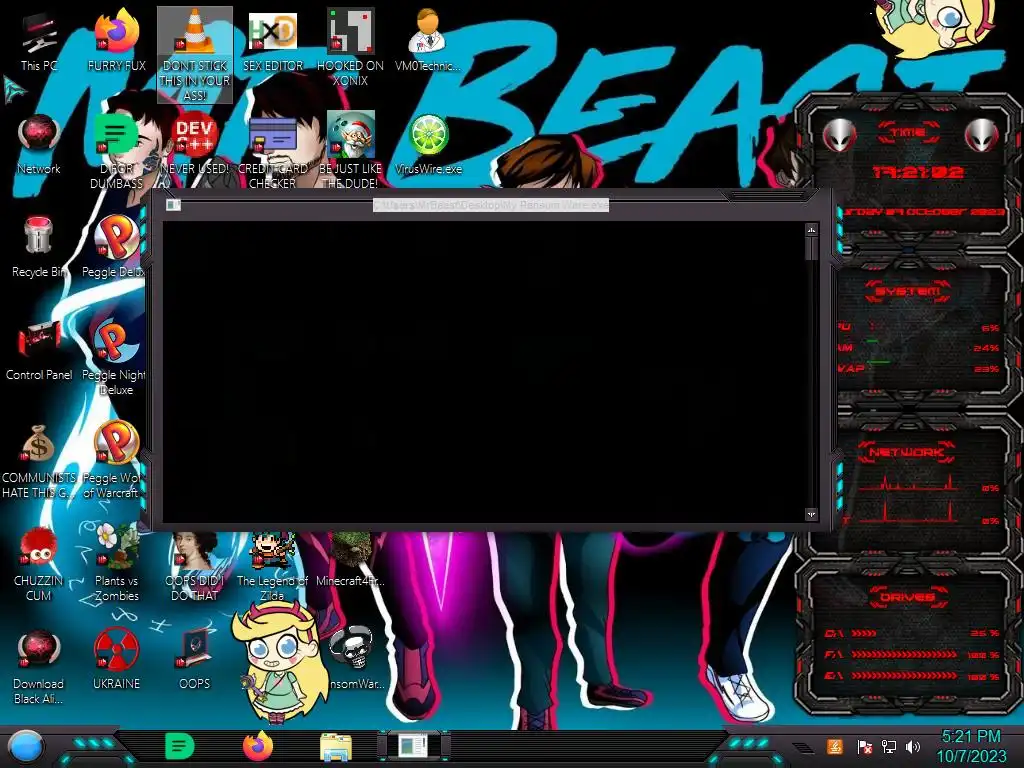The height and width of the screenshot is (768, 1024).
Task: Open the Download Black Ali shortcut
Action: (x=39, y=667)
